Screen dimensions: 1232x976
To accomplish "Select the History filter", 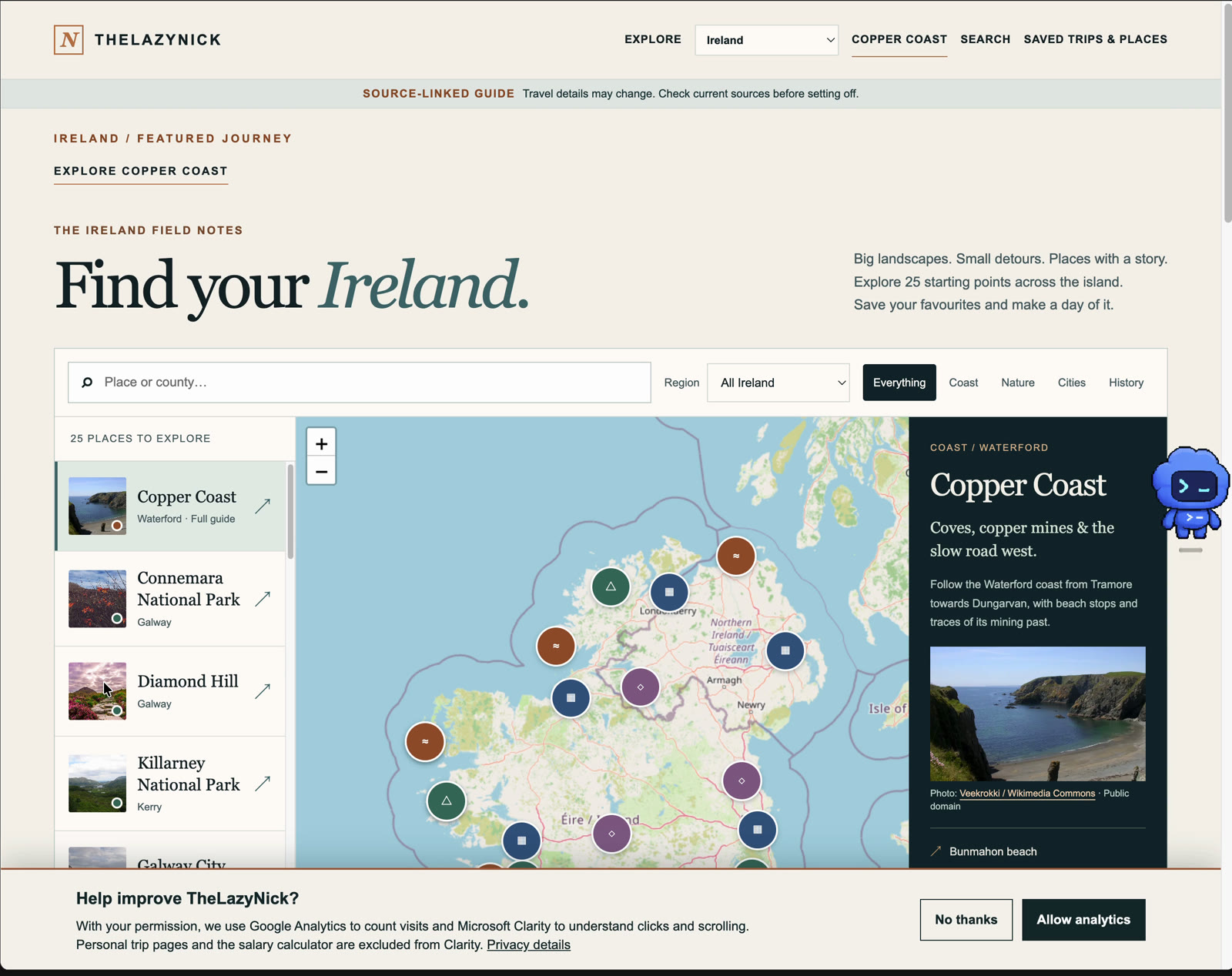I will (x=1127, y=383).
